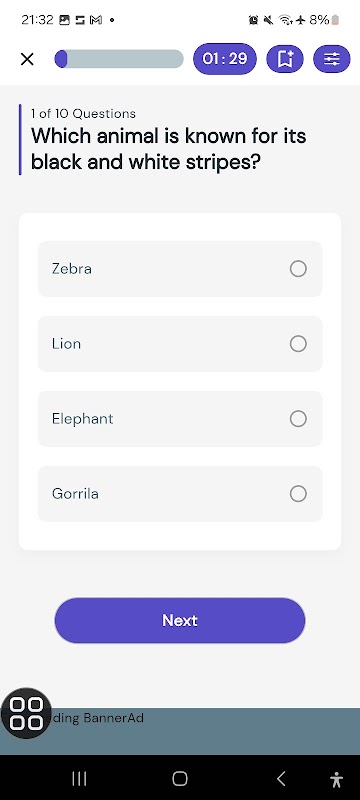Screen dimensions: 360x800
Task: Tap the 01:29 countdown timer
Action: [225, 59]
